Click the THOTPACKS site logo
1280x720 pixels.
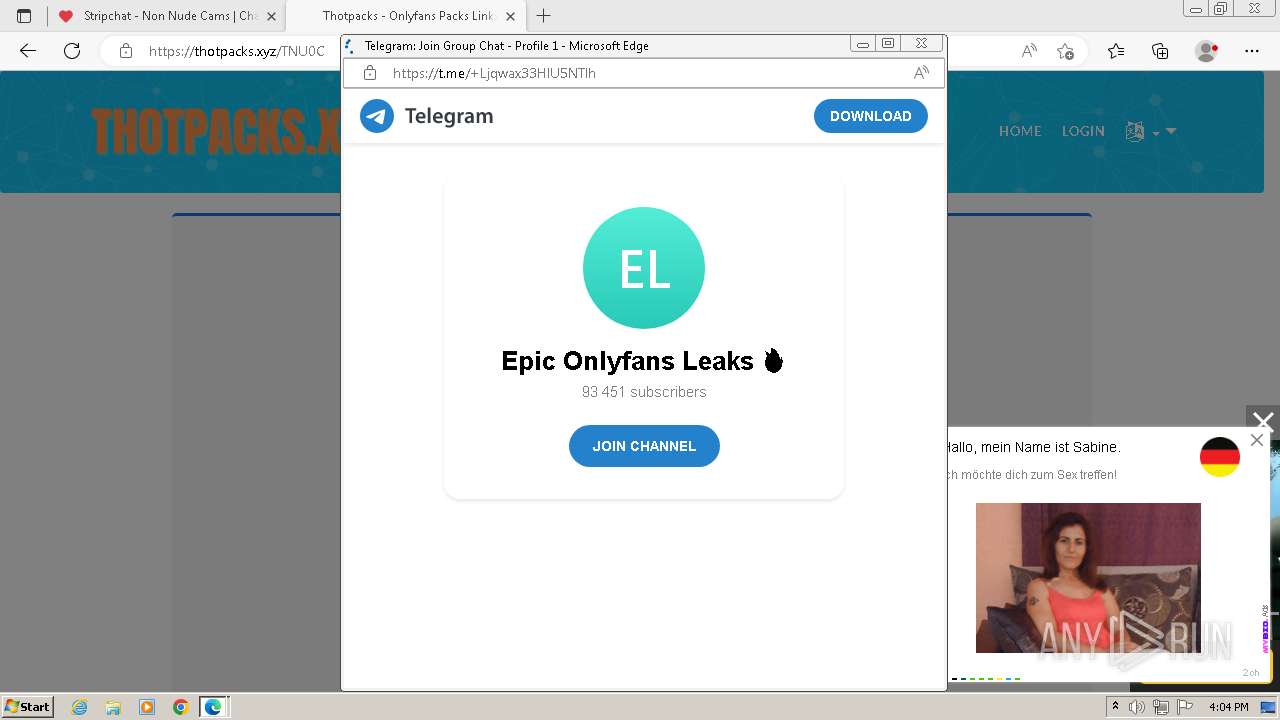click(216, 131)
